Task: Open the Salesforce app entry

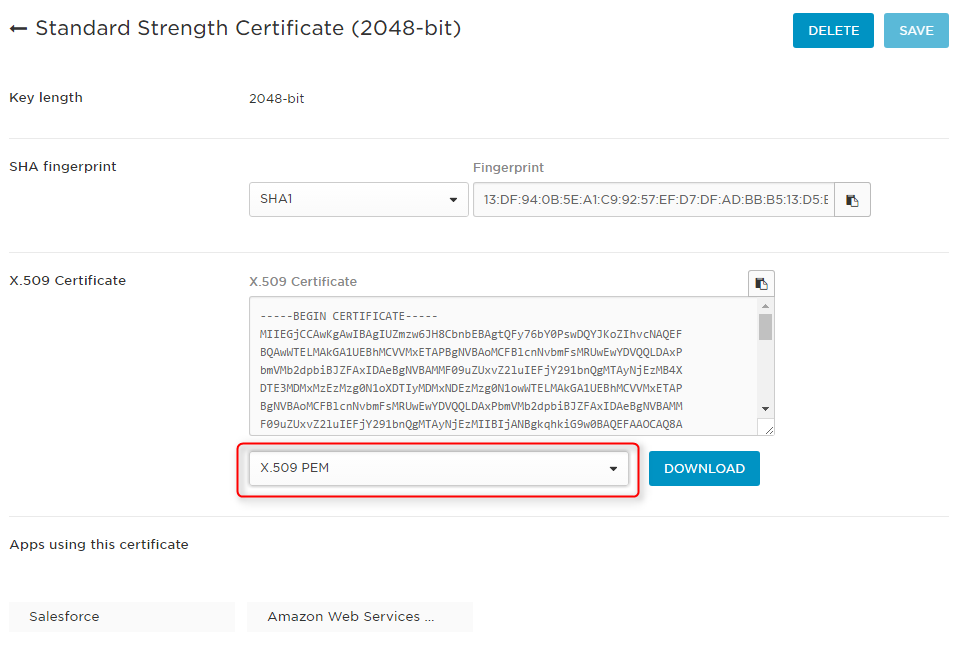Action: pyautogui.click(x=122, y=617)
